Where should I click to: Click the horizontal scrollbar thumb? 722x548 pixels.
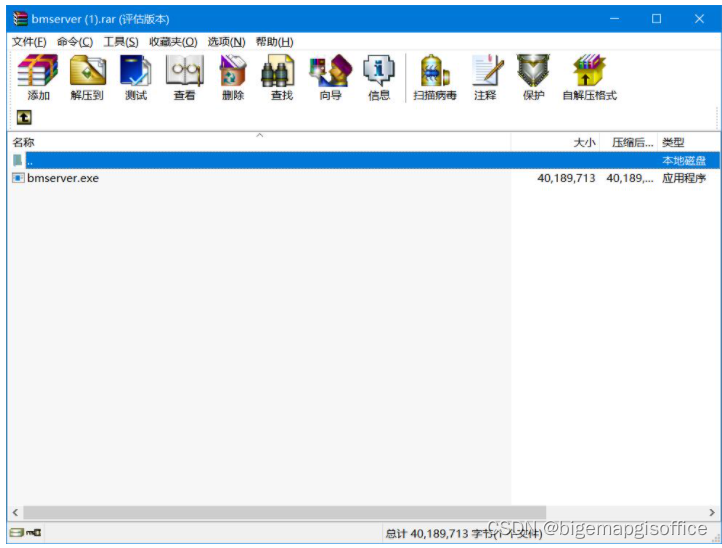tap(285, 512)
